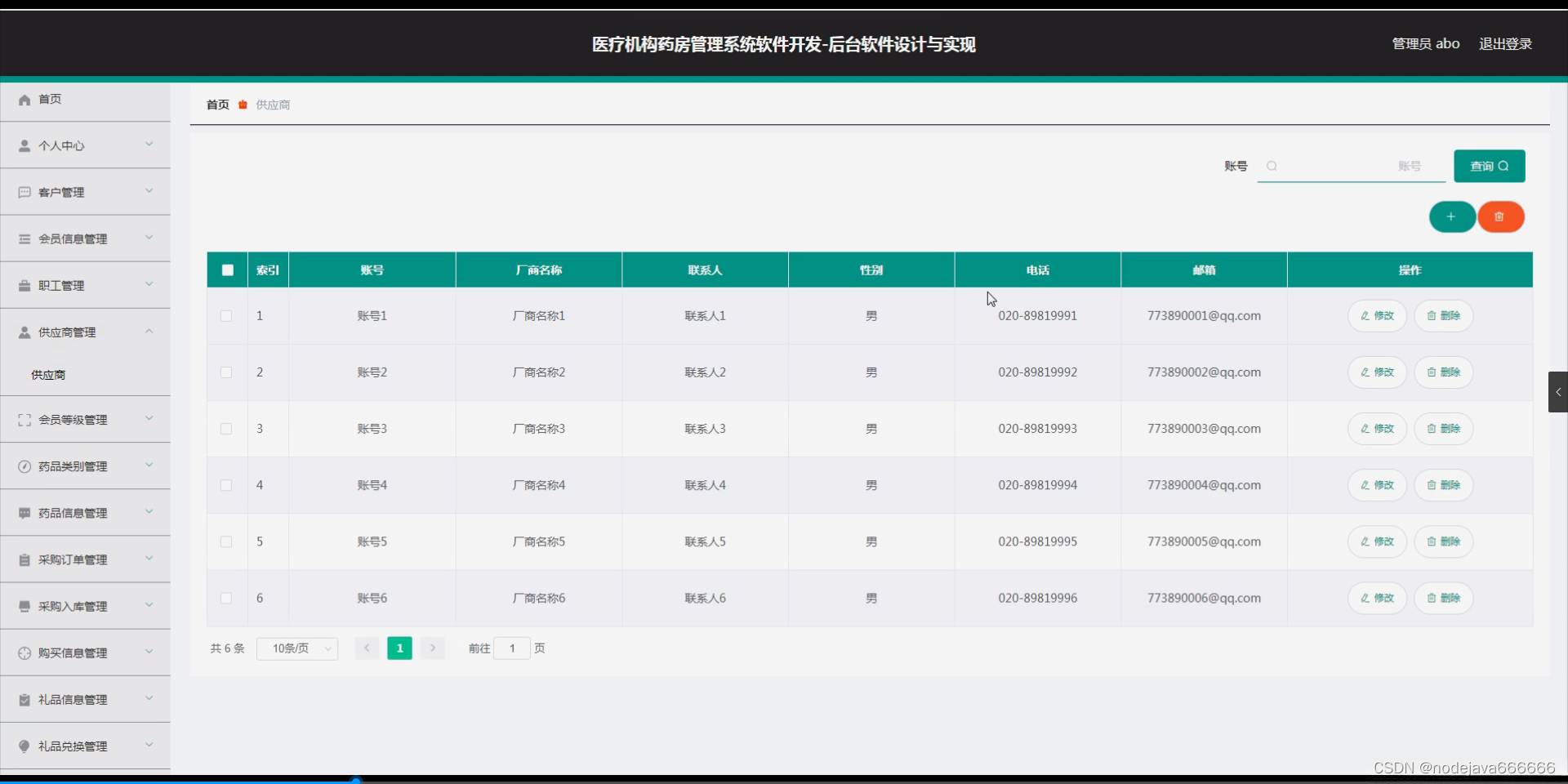Click the orange trash batch-delete button
Viewport: 1568px width, 784px height.
pyautogui.click(x=1500, y=217)
